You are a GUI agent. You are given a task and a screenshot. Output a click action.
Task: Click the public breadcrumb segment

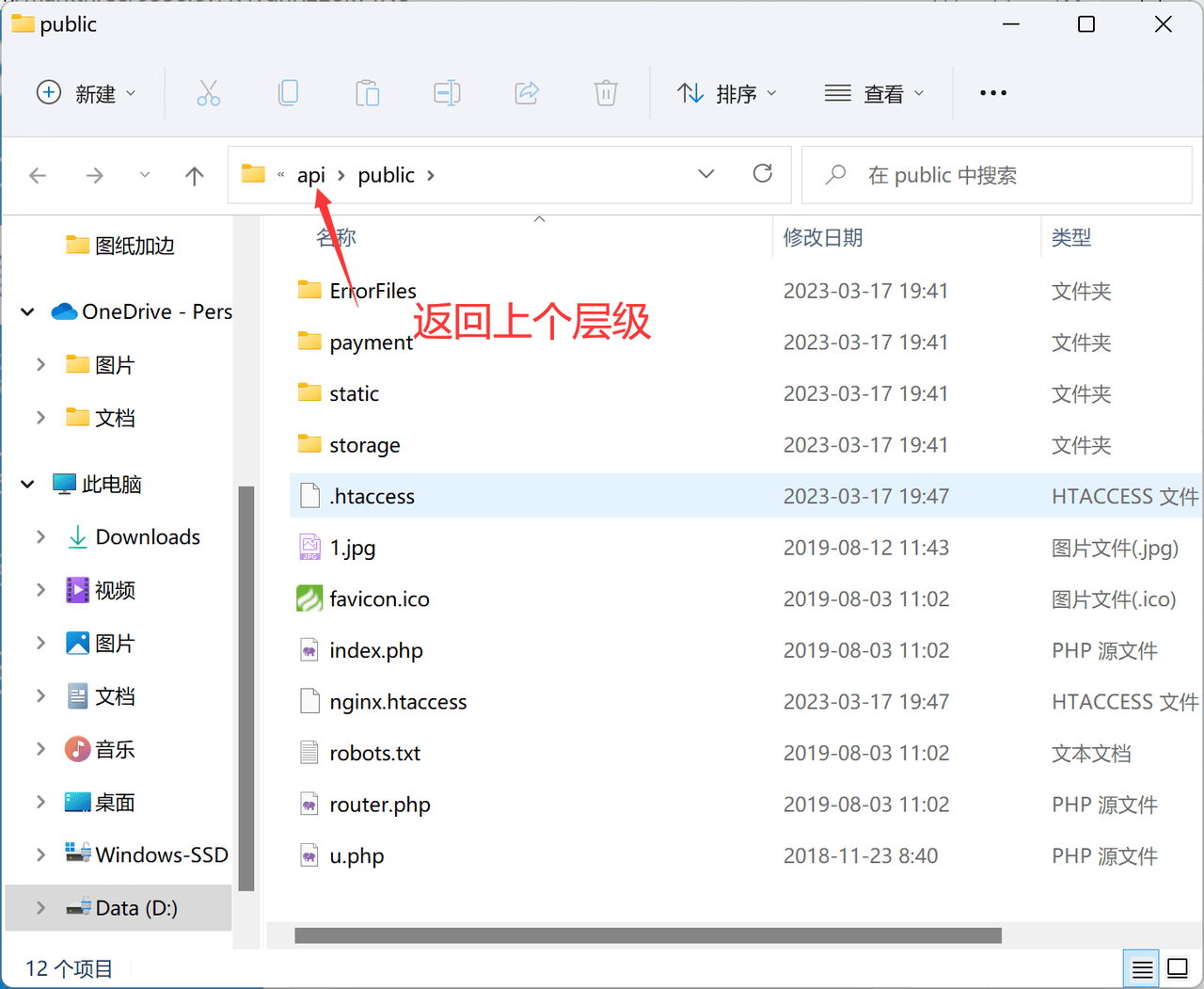[x=387, y=175]
